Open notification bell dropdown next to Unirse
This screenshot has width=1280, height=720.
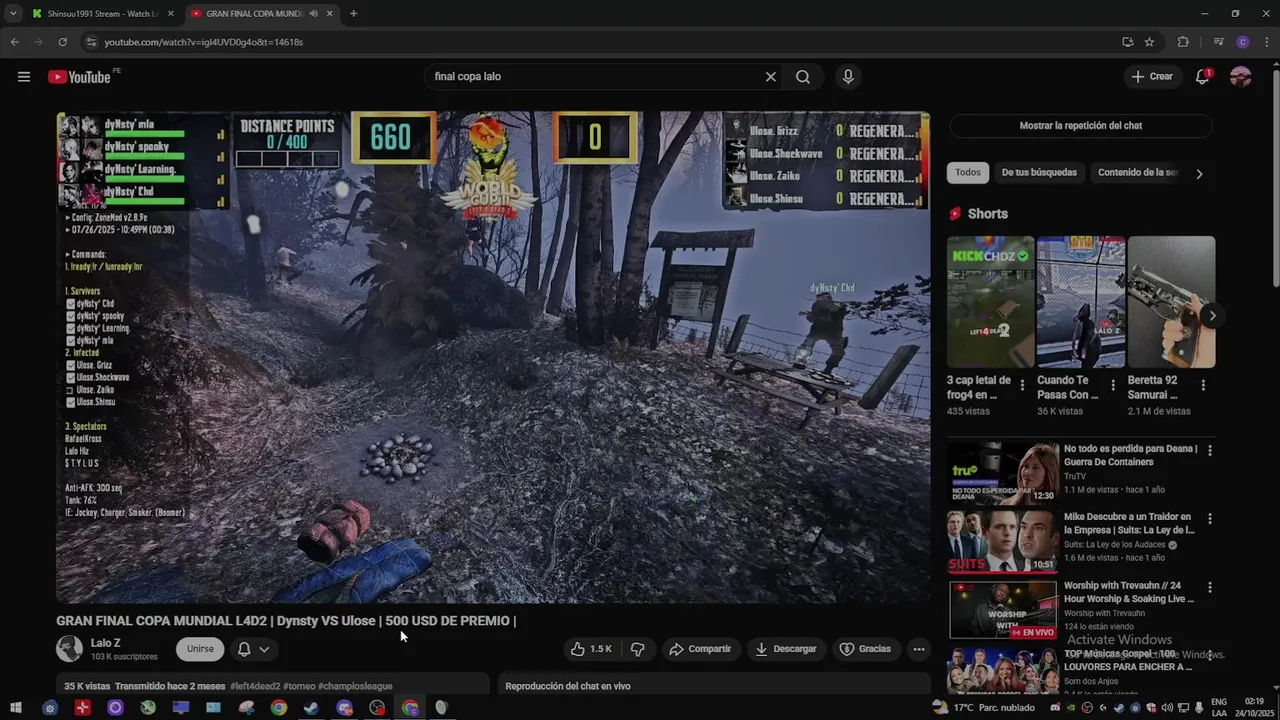(x=253, y=649)
